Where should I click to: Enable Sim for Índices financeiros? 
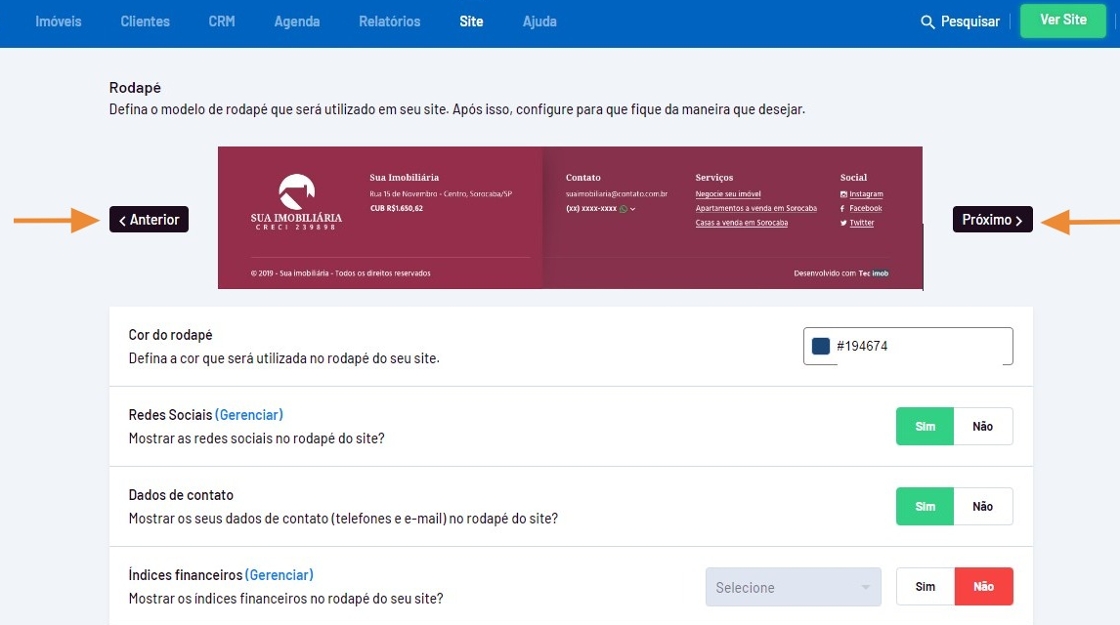[925, 586]
